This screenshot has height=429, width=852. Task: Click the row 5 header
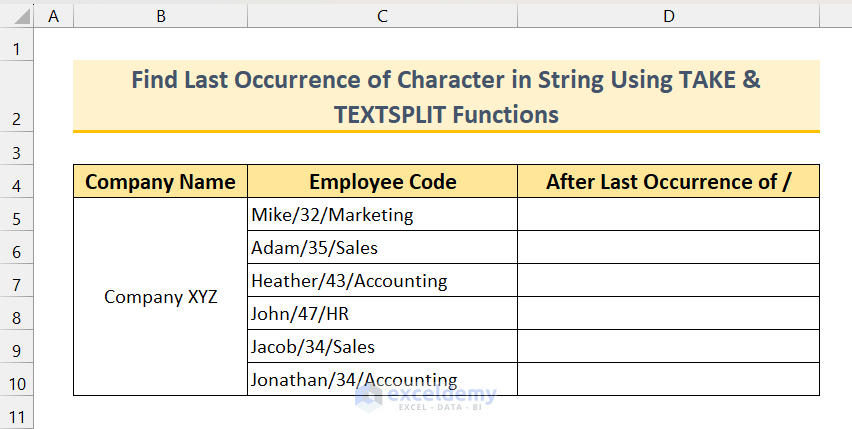tap(17, 215)
